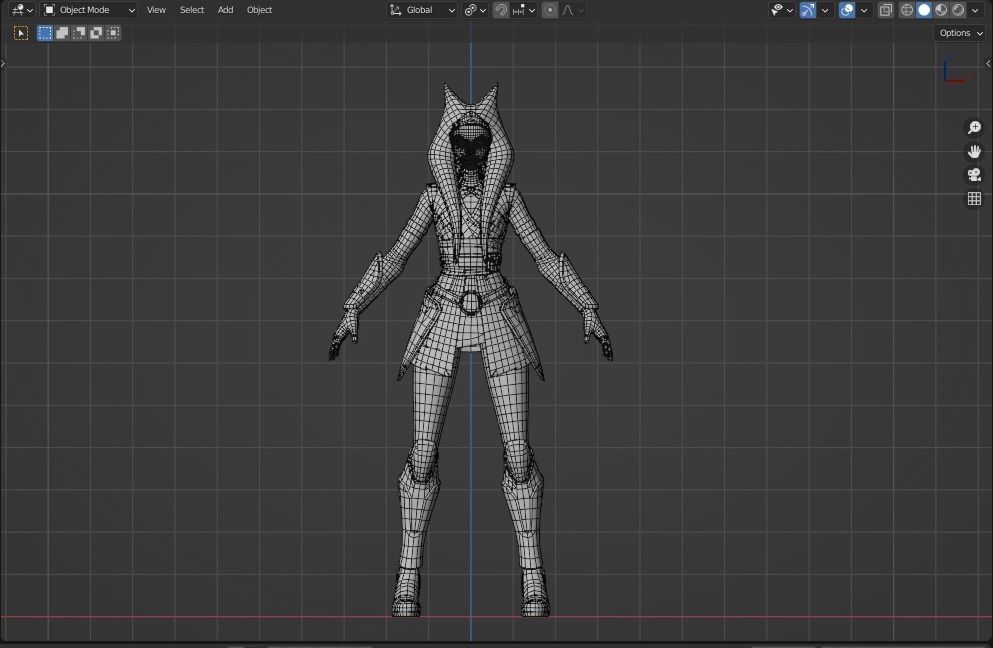Open the overlays options dropdown arrow

(x=864, y=10)
